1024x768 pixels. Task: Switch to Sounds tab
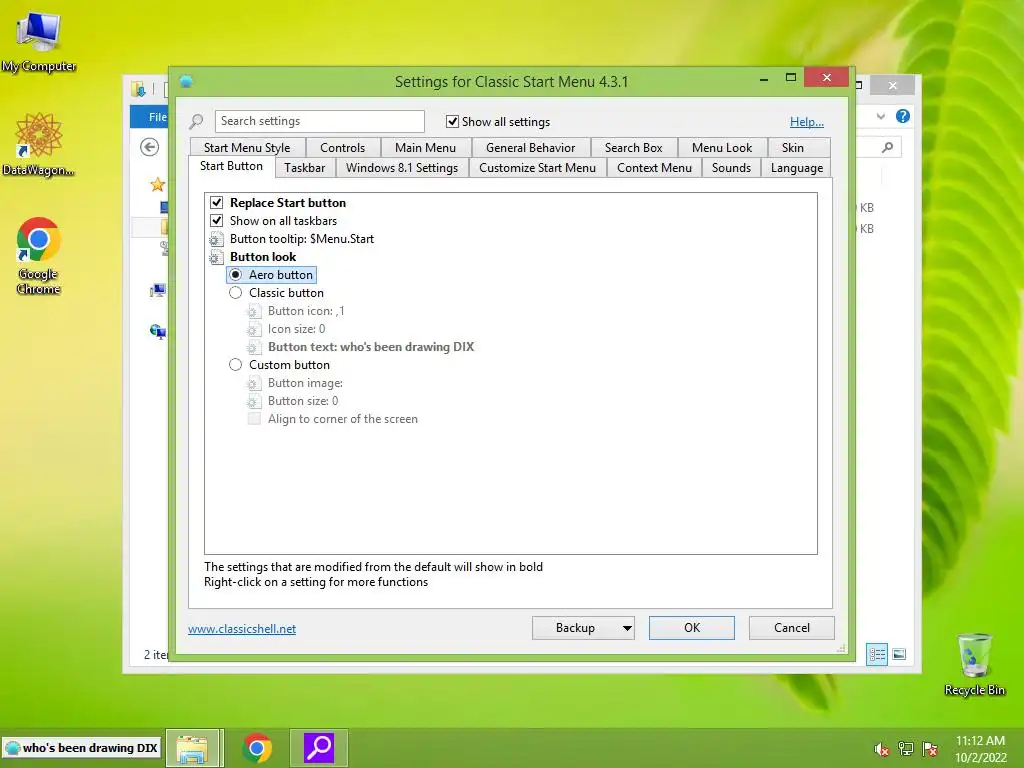tap(731, 168)
